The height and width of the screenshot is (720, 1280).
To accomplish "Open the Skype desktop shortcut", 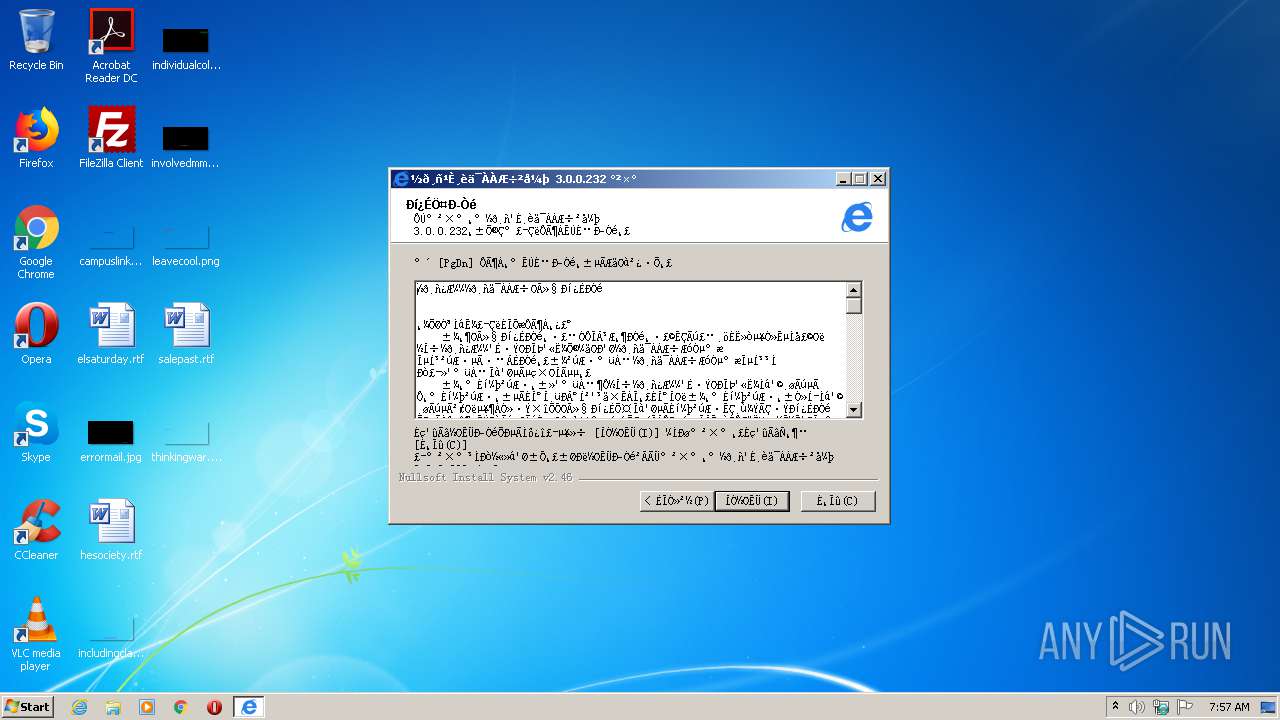I will pyautogui.click(x=36, y=432).
